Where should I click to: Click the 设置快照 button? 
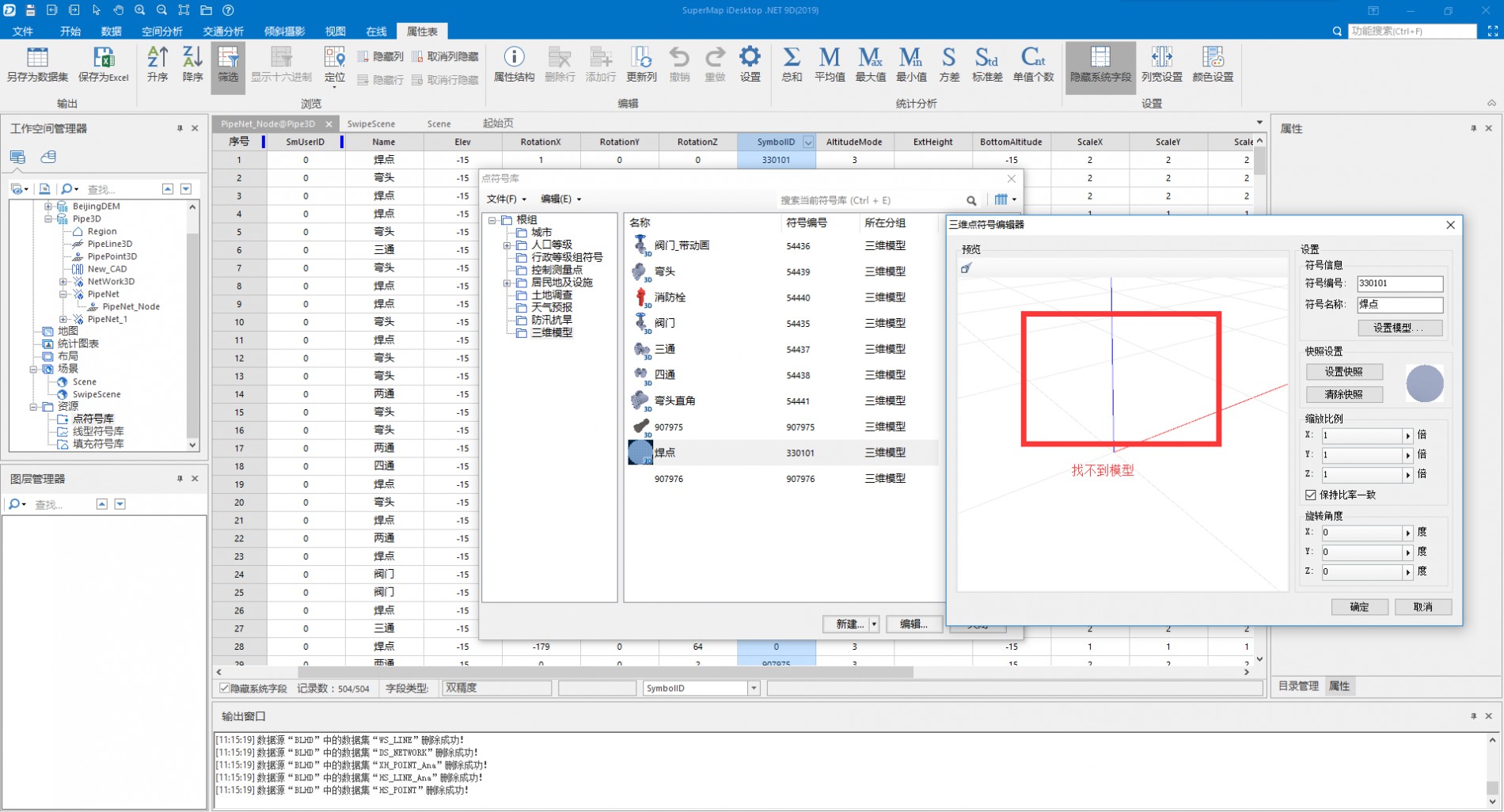click(1344, 372)
